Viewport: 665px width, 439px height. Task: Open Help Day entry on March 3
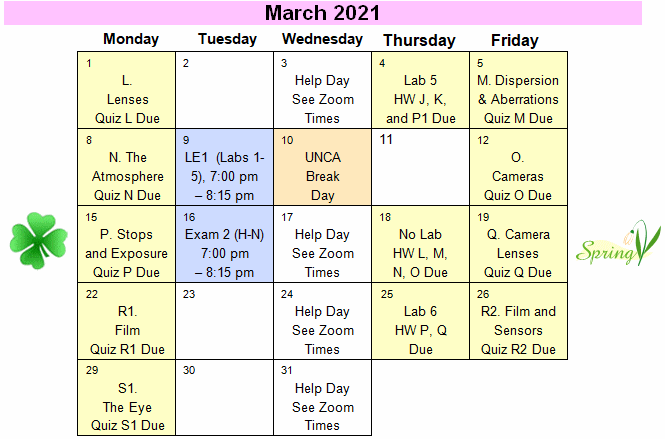point(322,90)
